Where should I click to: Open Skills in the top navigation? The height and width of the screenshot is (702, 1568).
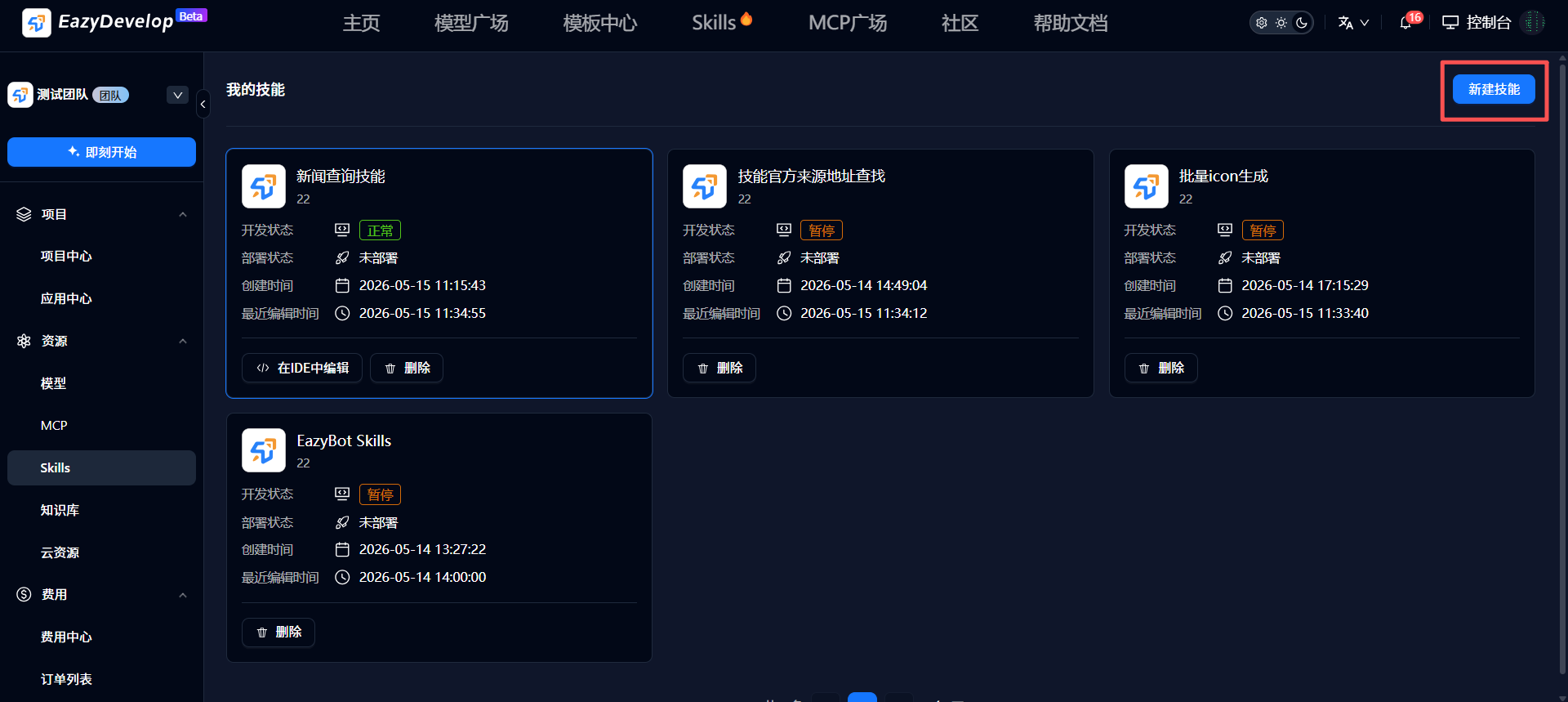[722, 23]
